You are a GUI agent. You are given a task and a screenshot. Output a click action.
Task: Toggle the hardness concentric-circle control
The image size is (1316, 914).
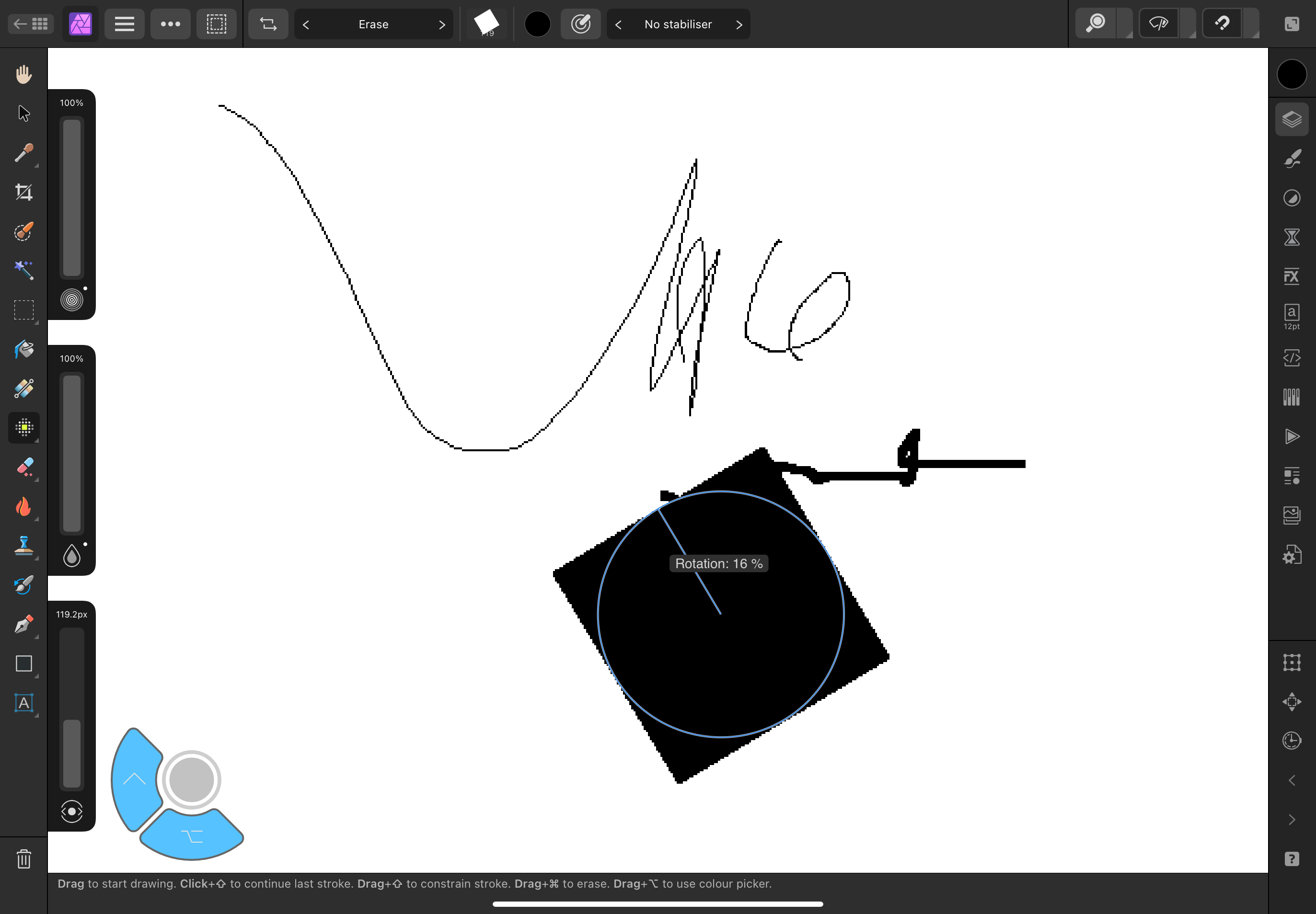71,299
